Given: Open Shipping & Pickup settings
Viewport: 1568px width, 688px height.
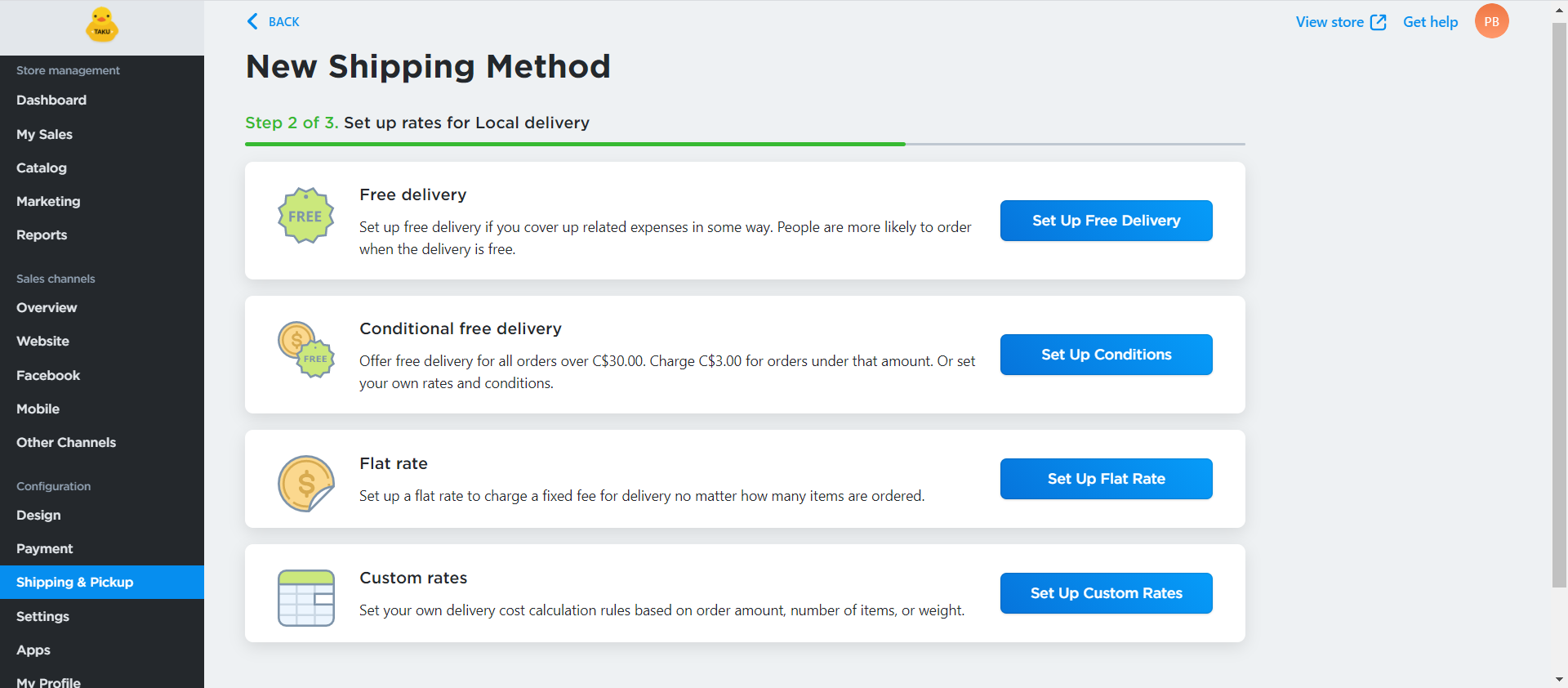Looking at the screenshot, I should click(74, 582).
